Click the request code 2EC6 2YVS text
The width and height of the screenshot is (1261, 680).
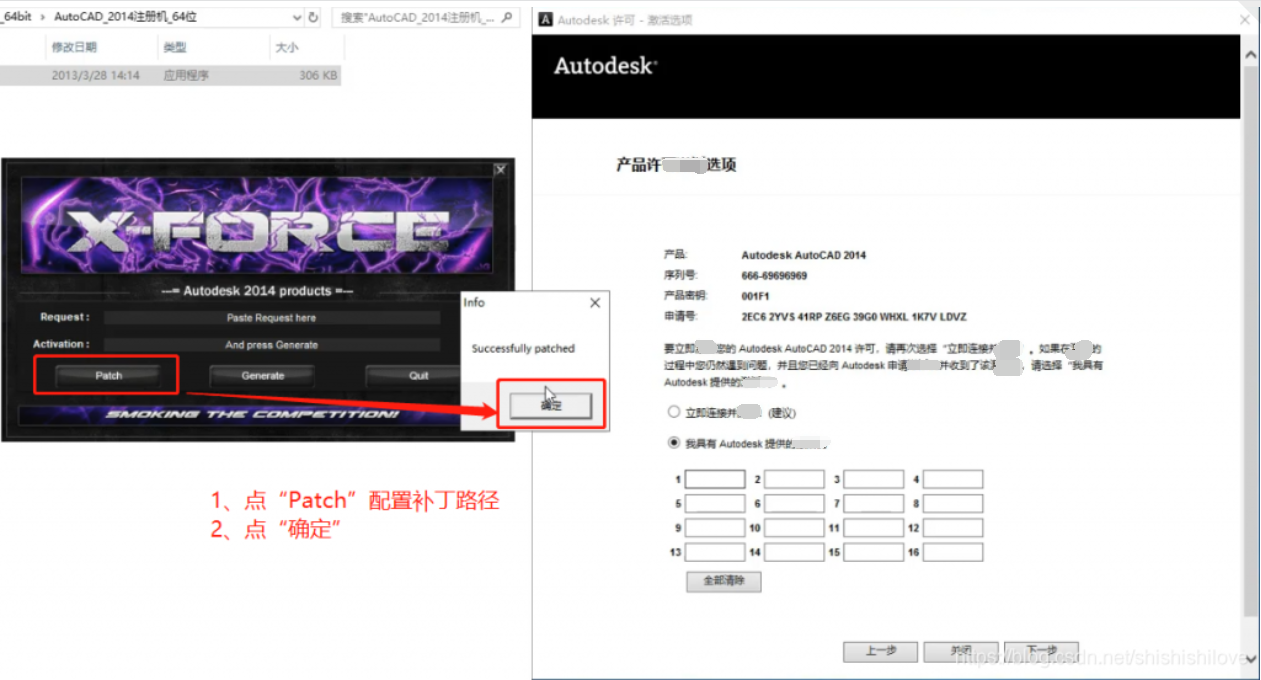click(x=854, y=317)
